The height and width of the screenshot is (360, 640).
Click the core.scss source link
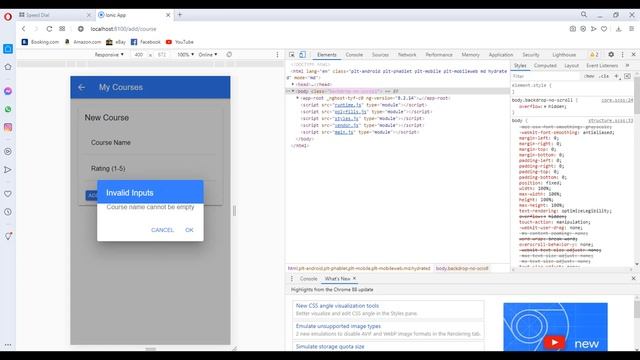(x=617, y=100)
